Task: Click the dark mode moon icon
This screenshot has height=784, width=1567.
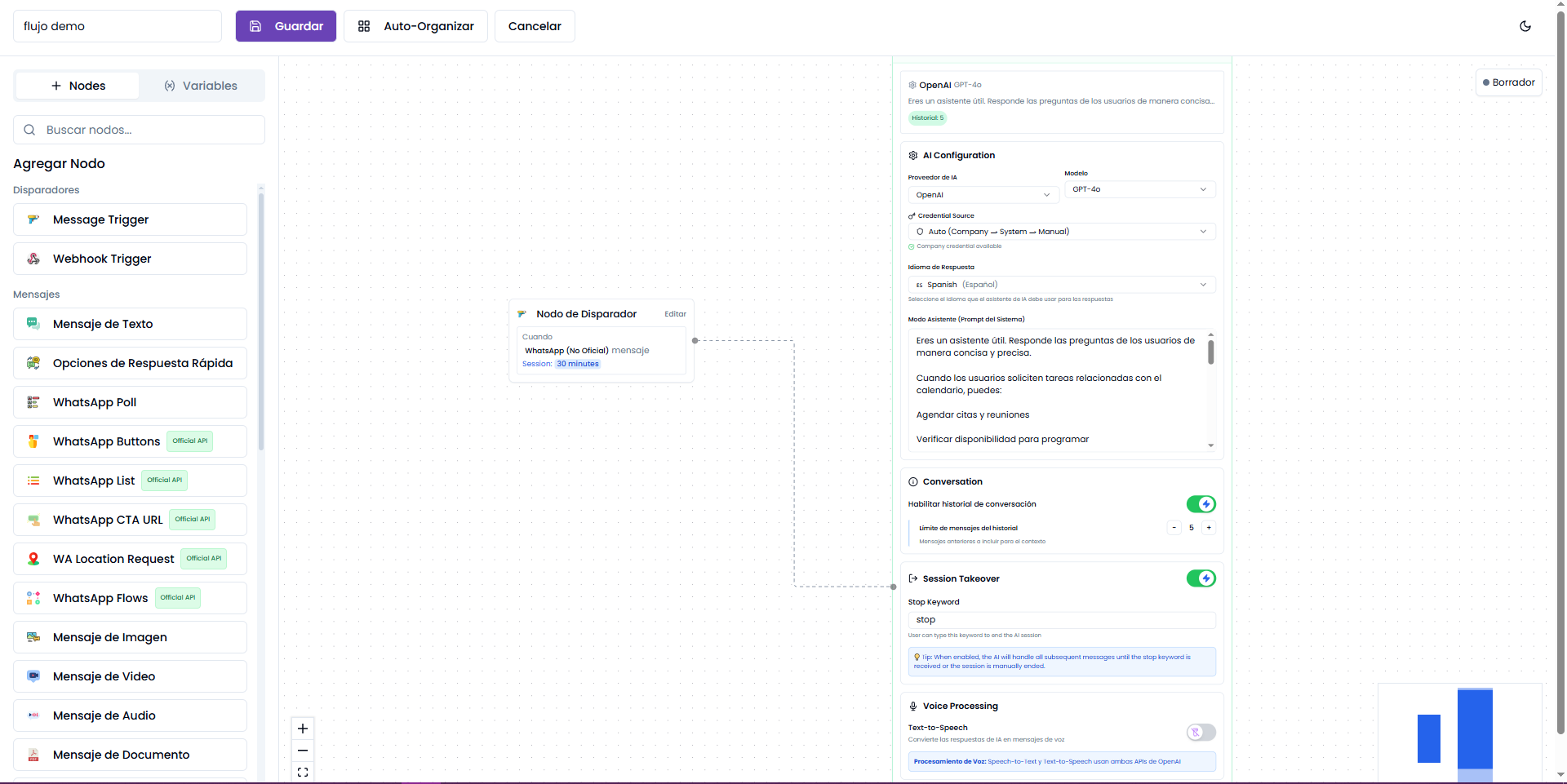Action: pos(1525,26)
